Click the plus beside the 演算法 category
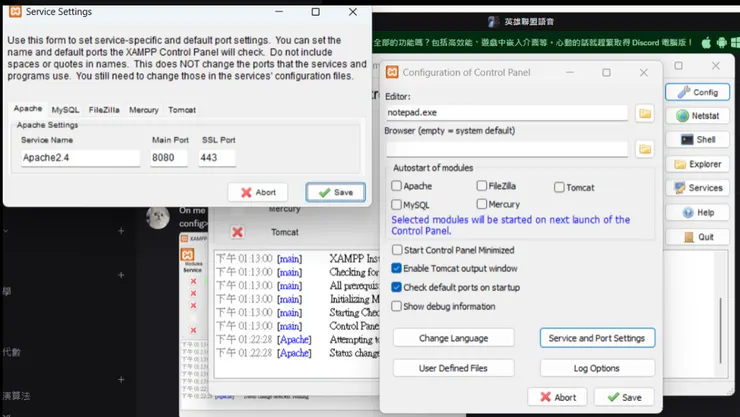Viewport: 740px width, 417px height. click(x=121, y=380)
